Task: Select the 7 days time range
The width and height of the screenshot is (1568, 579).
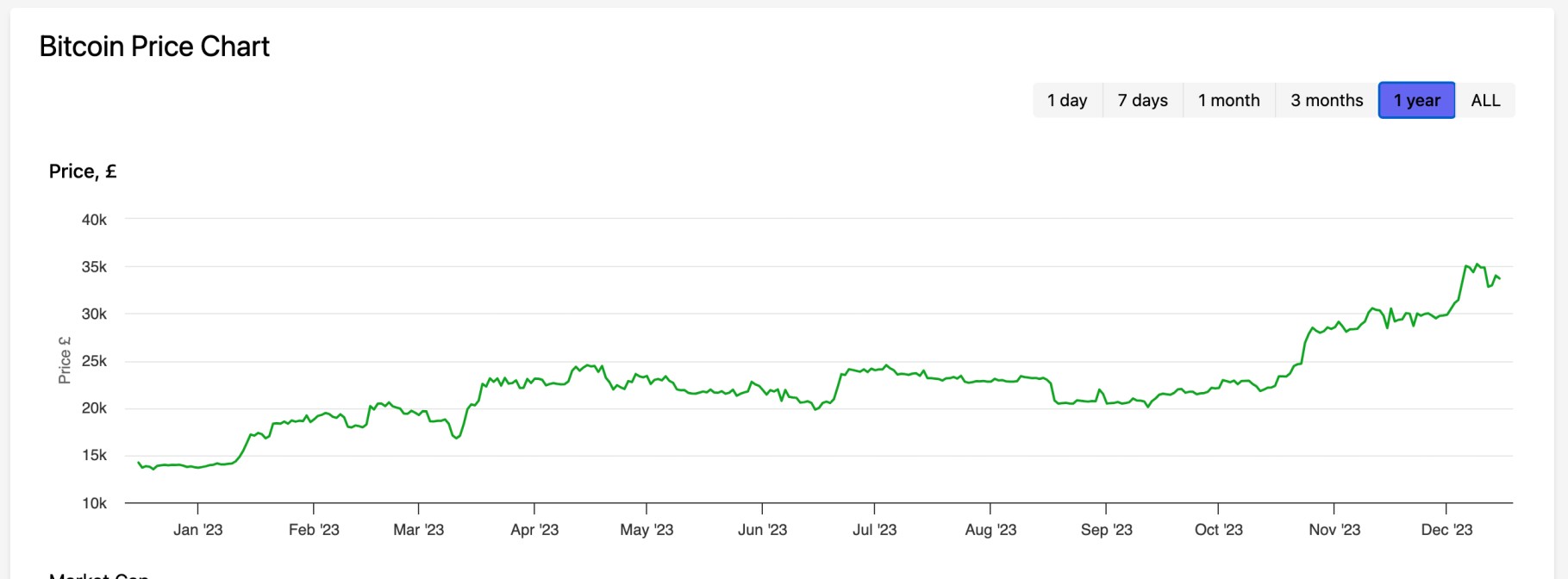Action: click(x=1142, y=100)
